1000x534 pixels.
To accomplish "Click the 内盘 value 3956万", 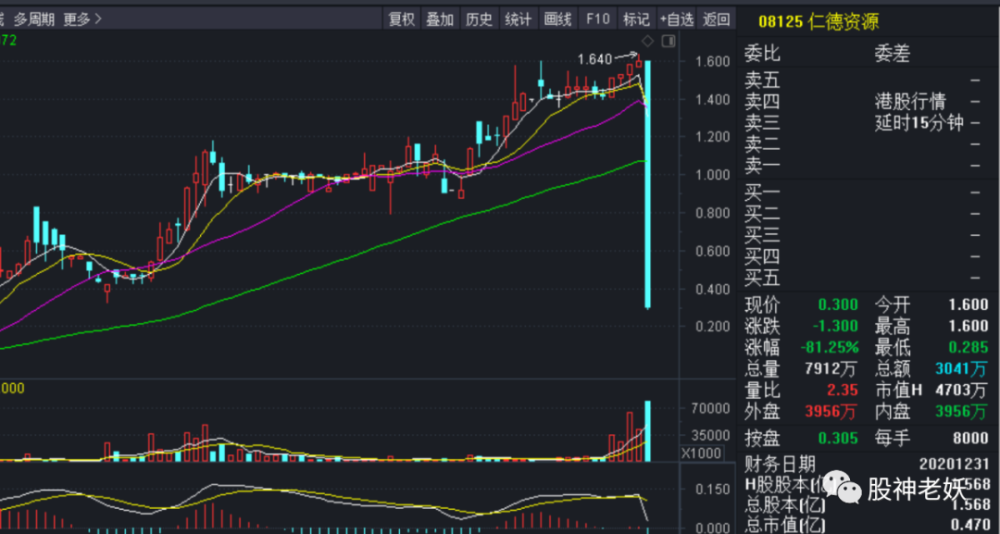I will click(x=962, y=412).
